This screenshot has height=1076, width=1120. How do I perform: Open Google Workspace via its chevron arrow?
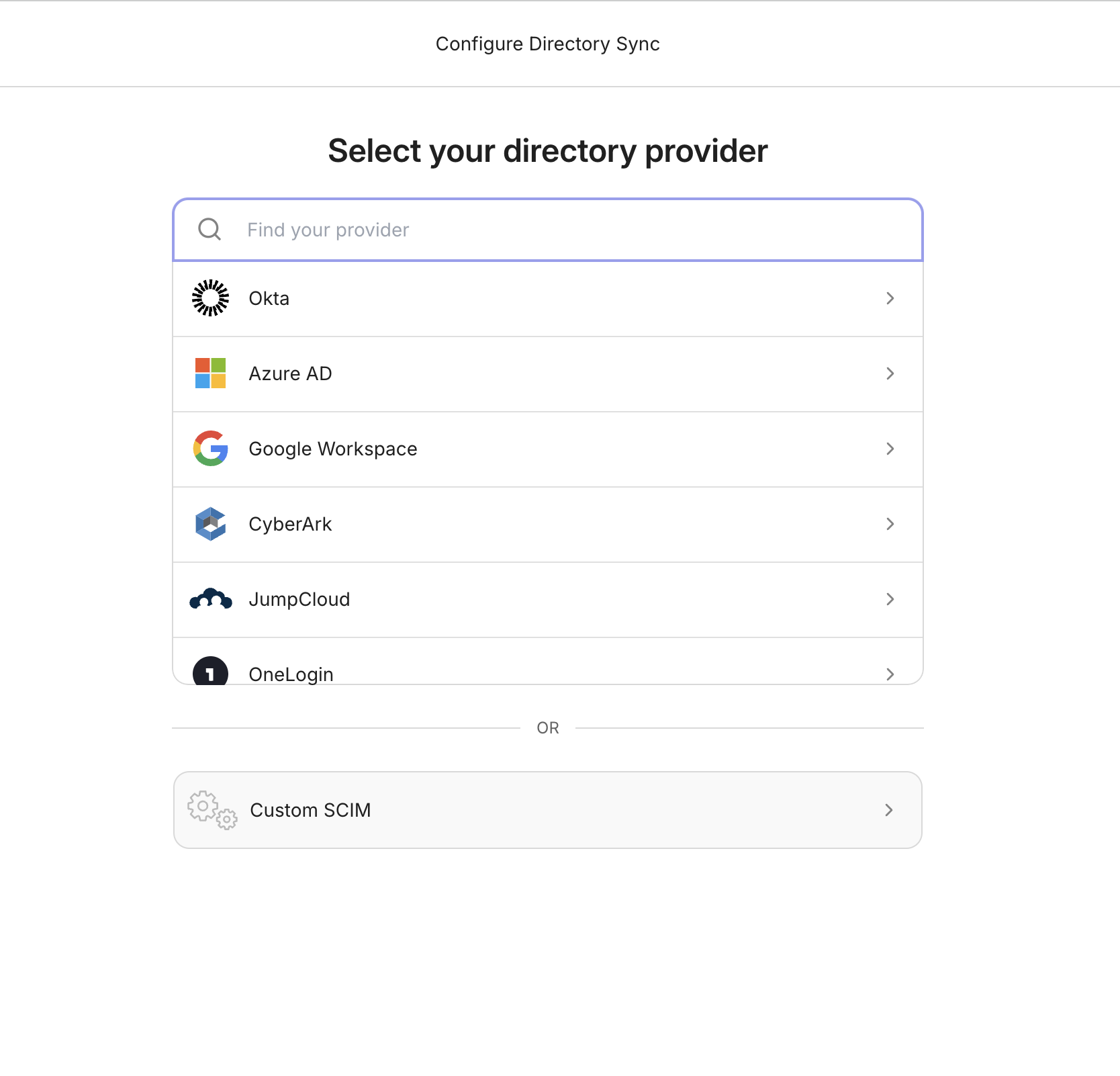click(x=890, y=449)
